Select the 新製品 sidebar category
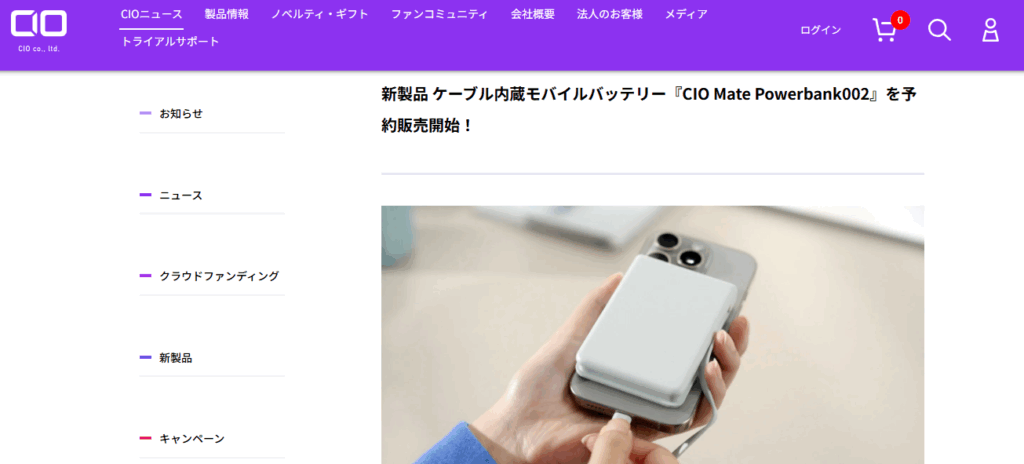Image resolution: width=1024 pixels, height=464 pixels. coord(212,357)
